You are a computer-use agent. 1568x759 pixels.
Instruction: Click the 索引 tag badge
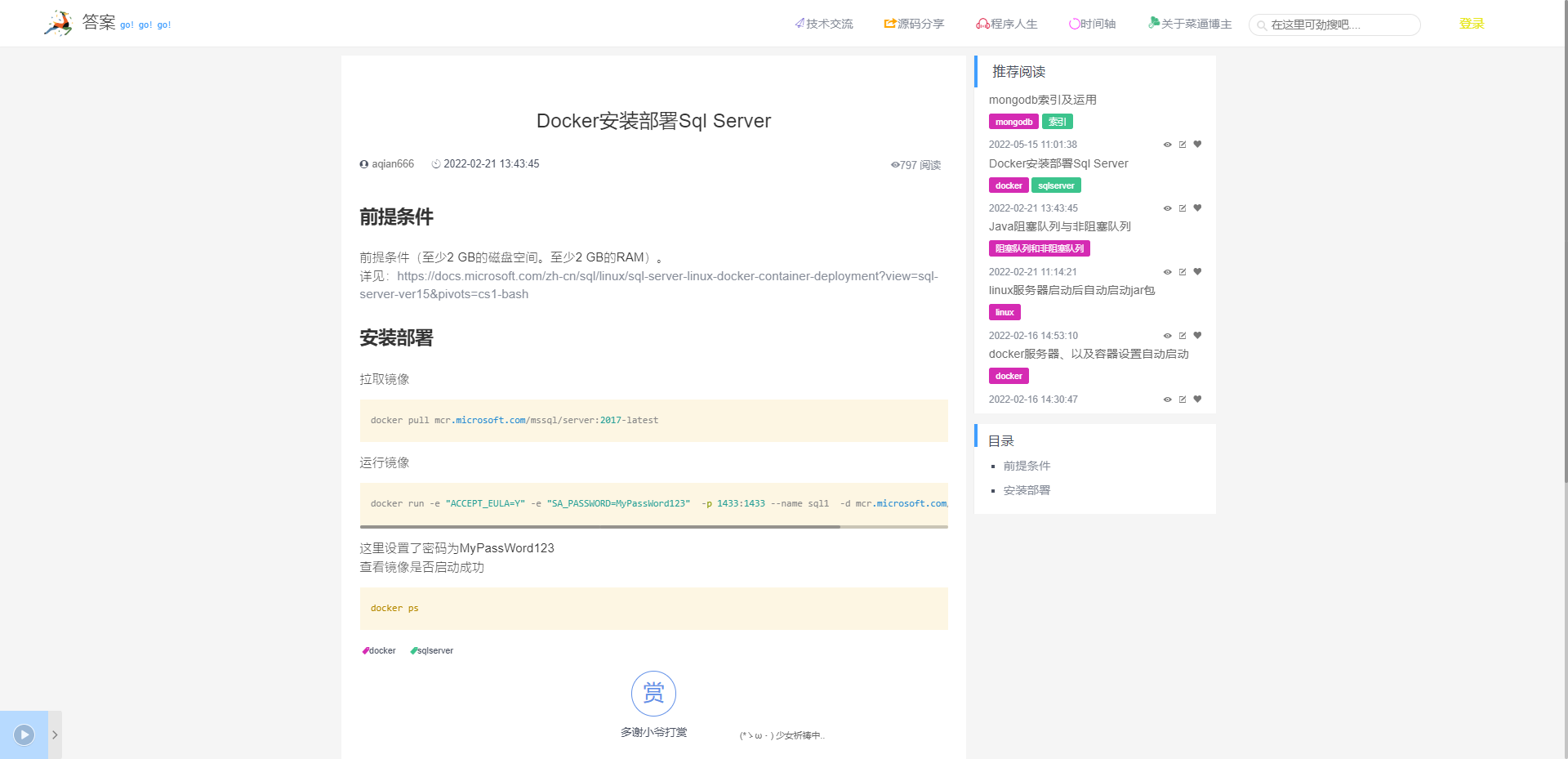pyautogui.click(x=1058, y=122)
